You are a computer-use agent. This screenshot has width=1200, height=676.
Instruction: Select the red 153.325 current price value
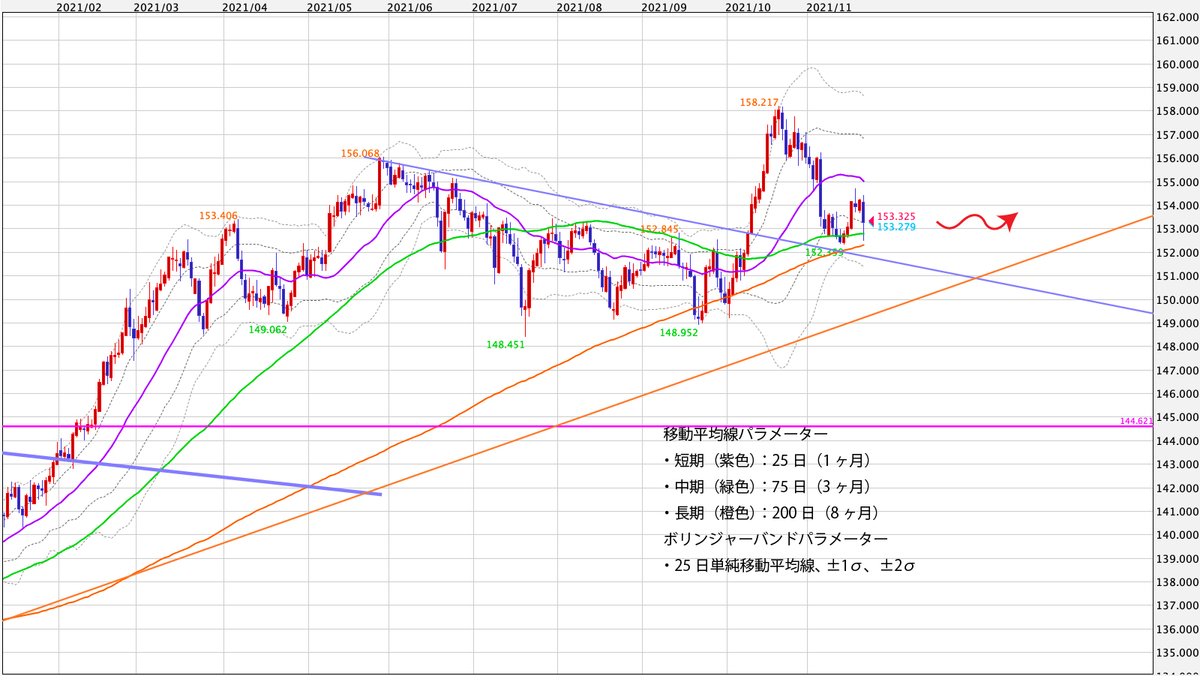(x=897, y=217)
